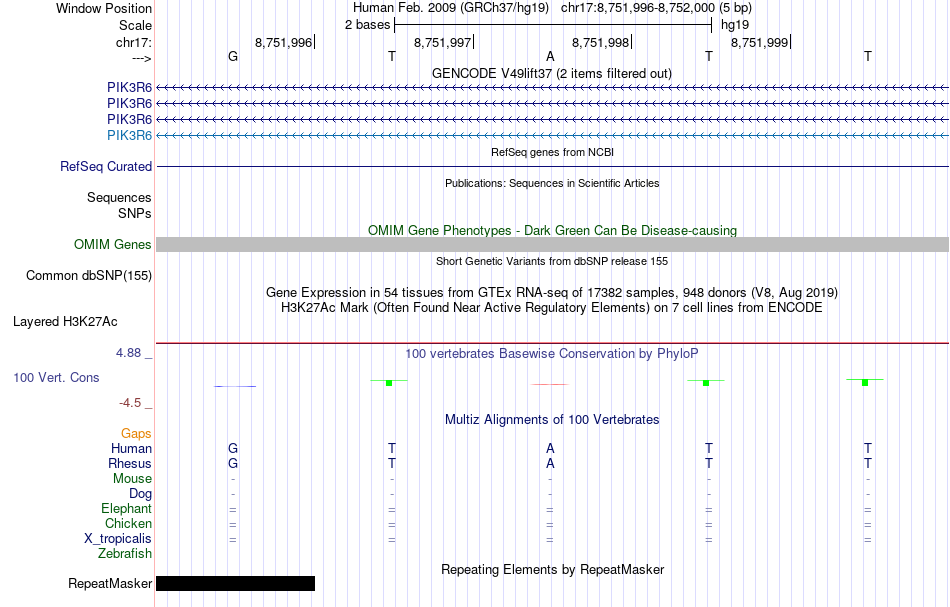The width and height of the screenshot is (950, 607).
Task: Click the Window Position track label
Action: pyautogui.click(x=104, y=8)
